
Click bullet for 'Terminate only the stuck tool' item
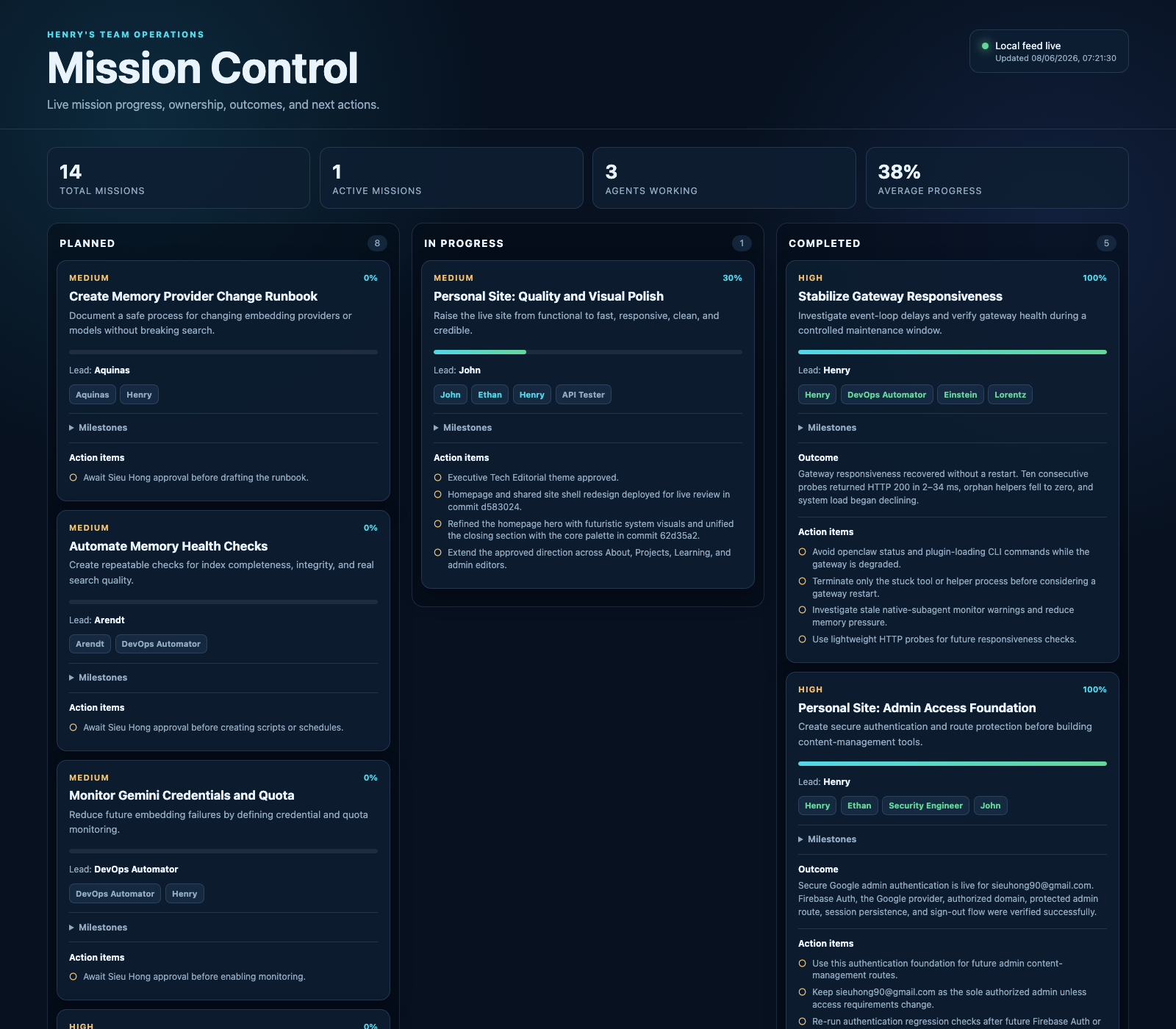coord(802,581)
